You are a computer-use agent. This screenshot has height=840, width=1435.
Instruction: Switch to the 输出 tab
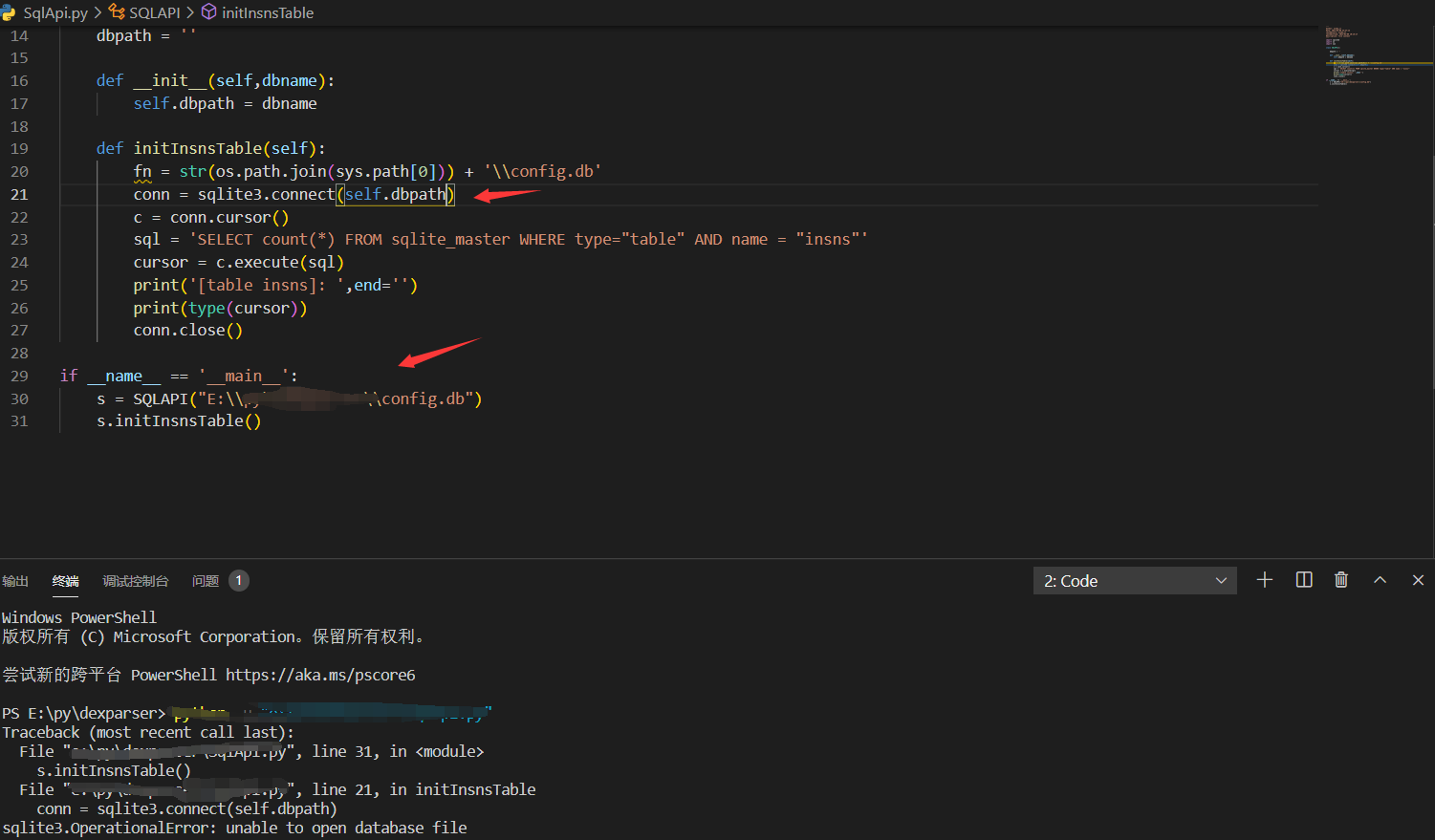pos(15,581)
